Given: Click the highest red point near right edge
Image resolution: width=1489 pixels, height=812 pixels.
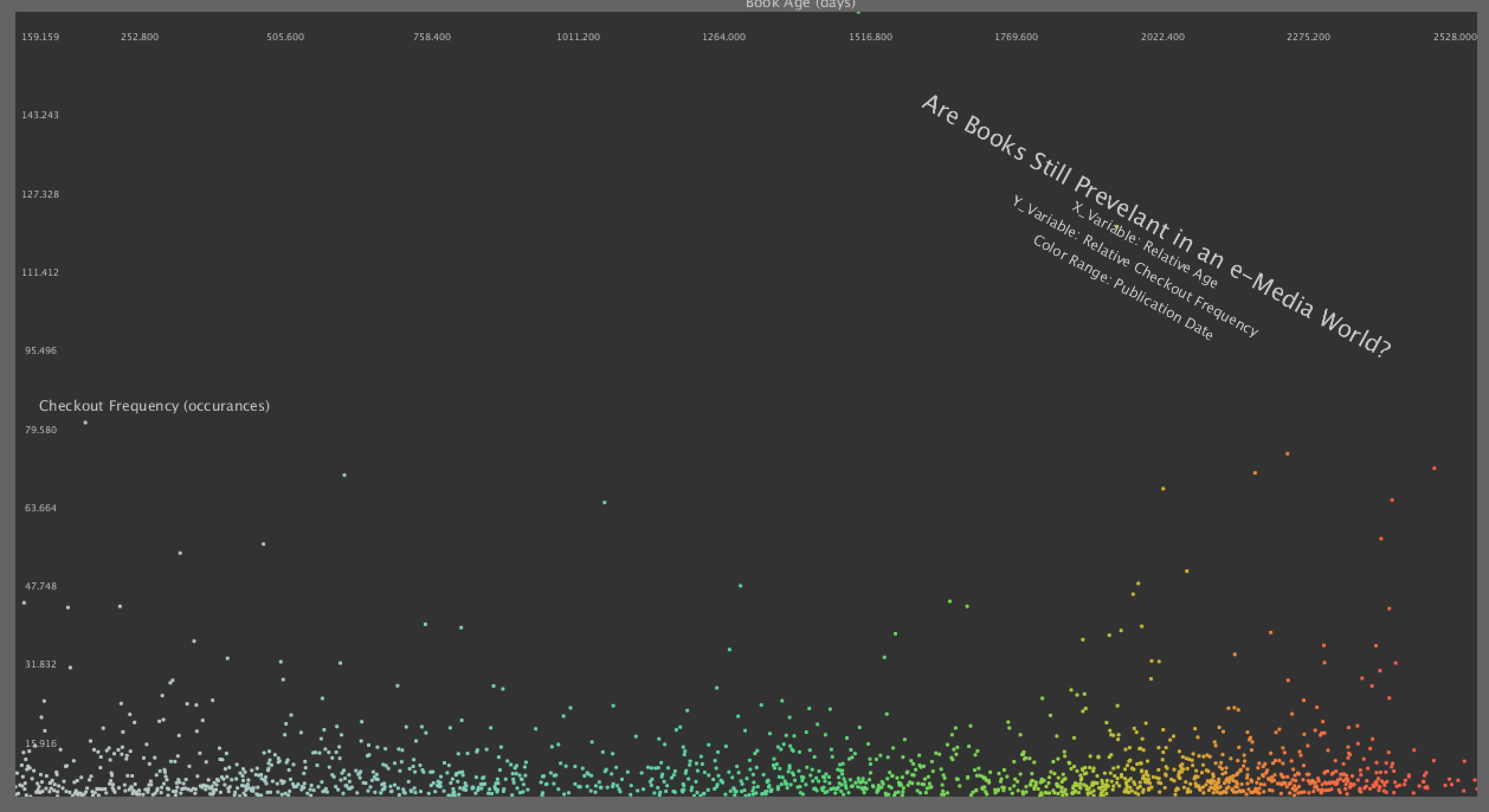Looking at the screenshot, I should pos(1434,468).
